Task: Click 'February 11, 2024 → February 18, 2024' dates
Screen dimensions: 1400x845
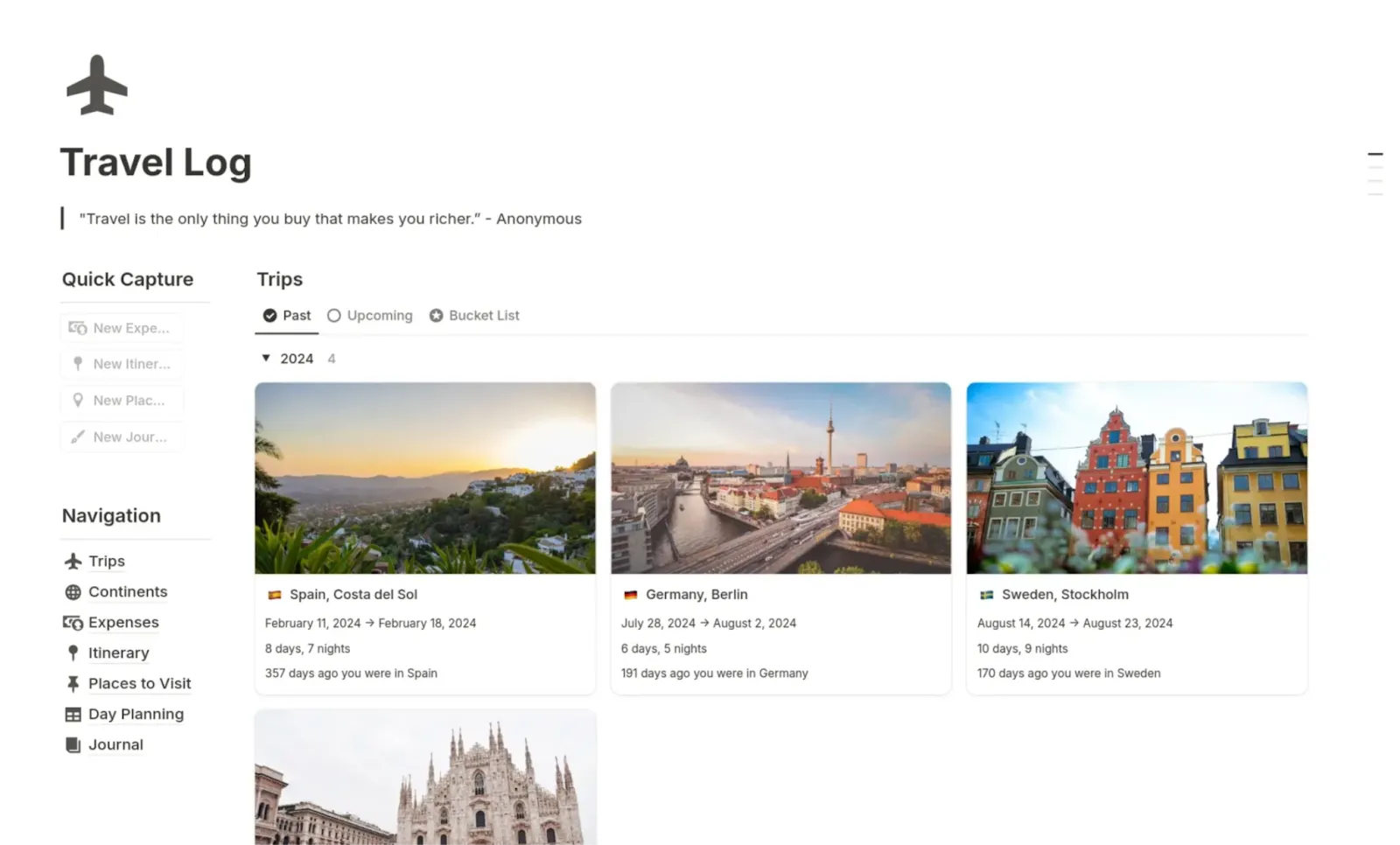Action: [371, 624]
